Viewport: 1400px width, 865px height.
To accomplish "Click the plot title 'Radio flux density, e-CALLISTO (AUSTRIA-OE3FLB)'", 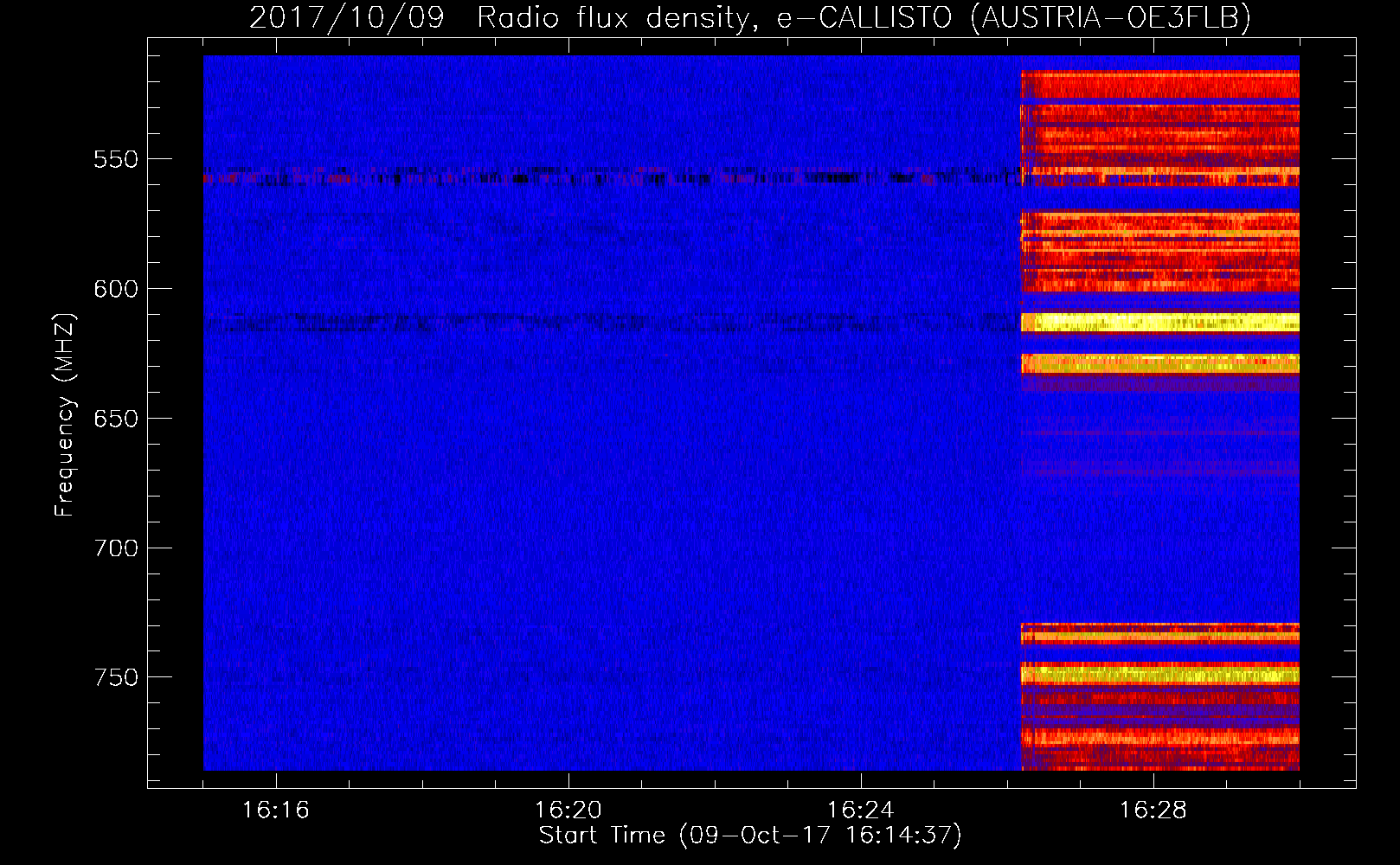I will [864, 17].
